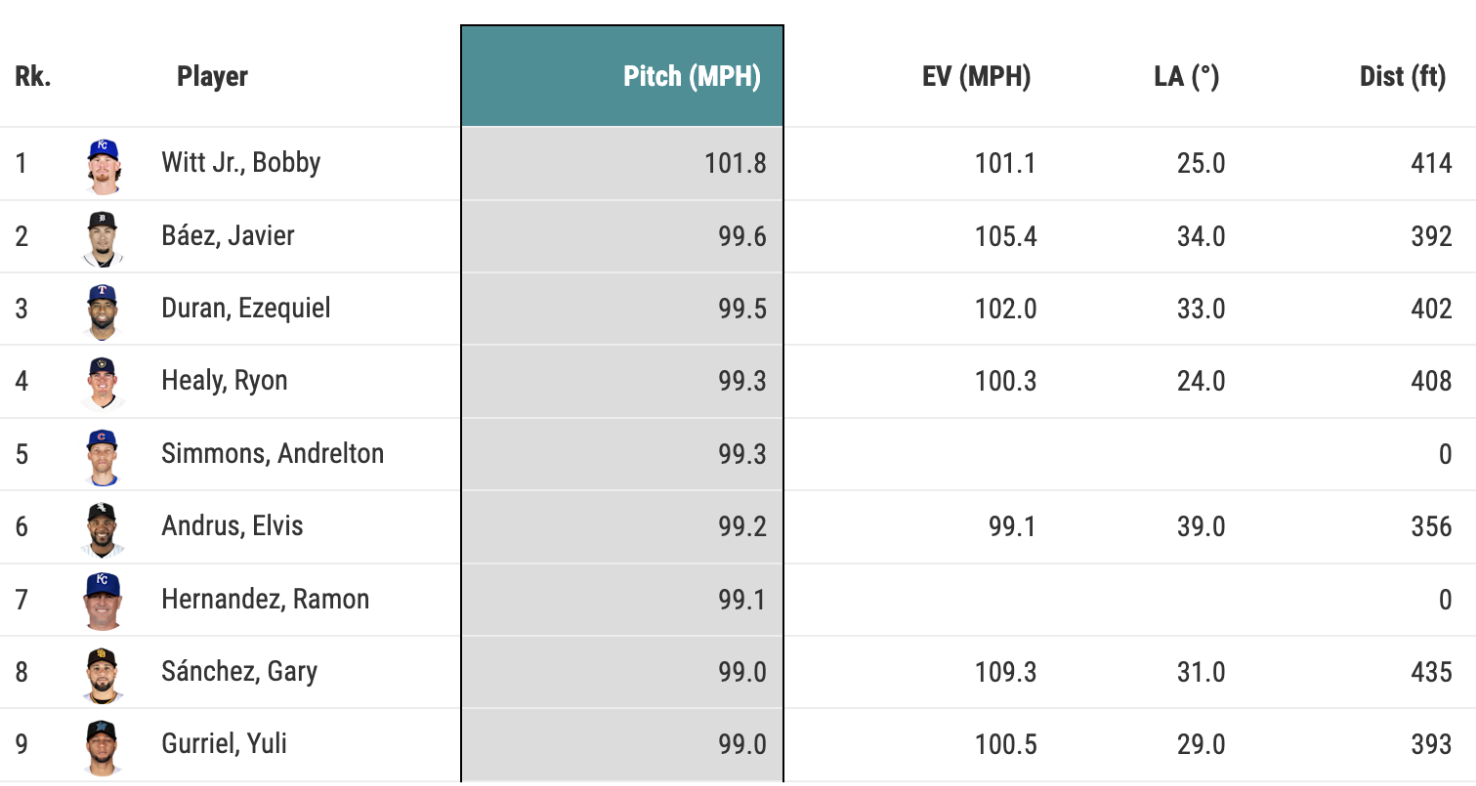The image size is (1476, 786).
Task: Click Ryon Healy's headshot photo
Action: pyautogui.click(x=103, y=383)
